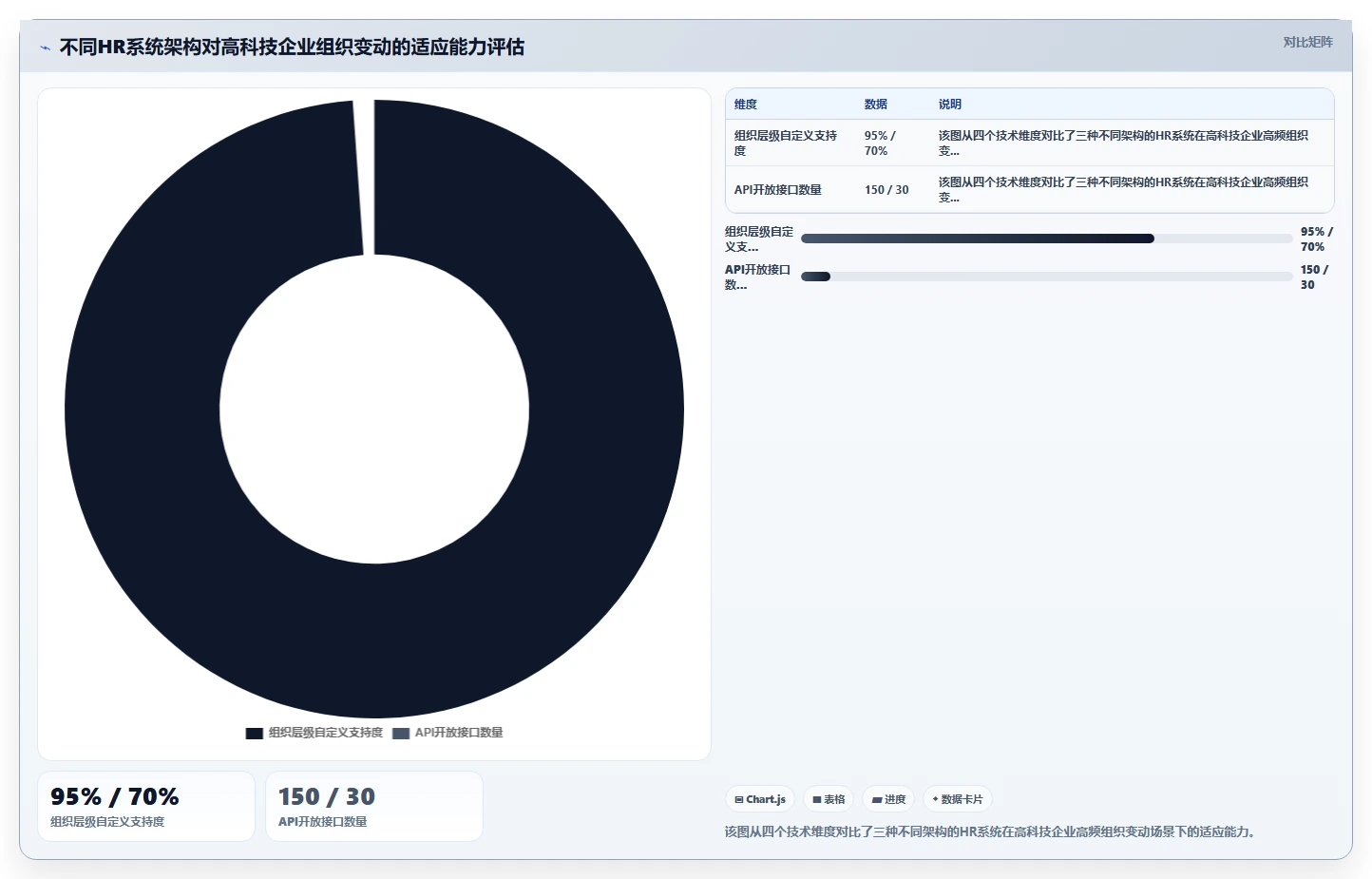Open the 150 / 30 stat card
This screenshot has height=879, width=1372.
(374, 806)
